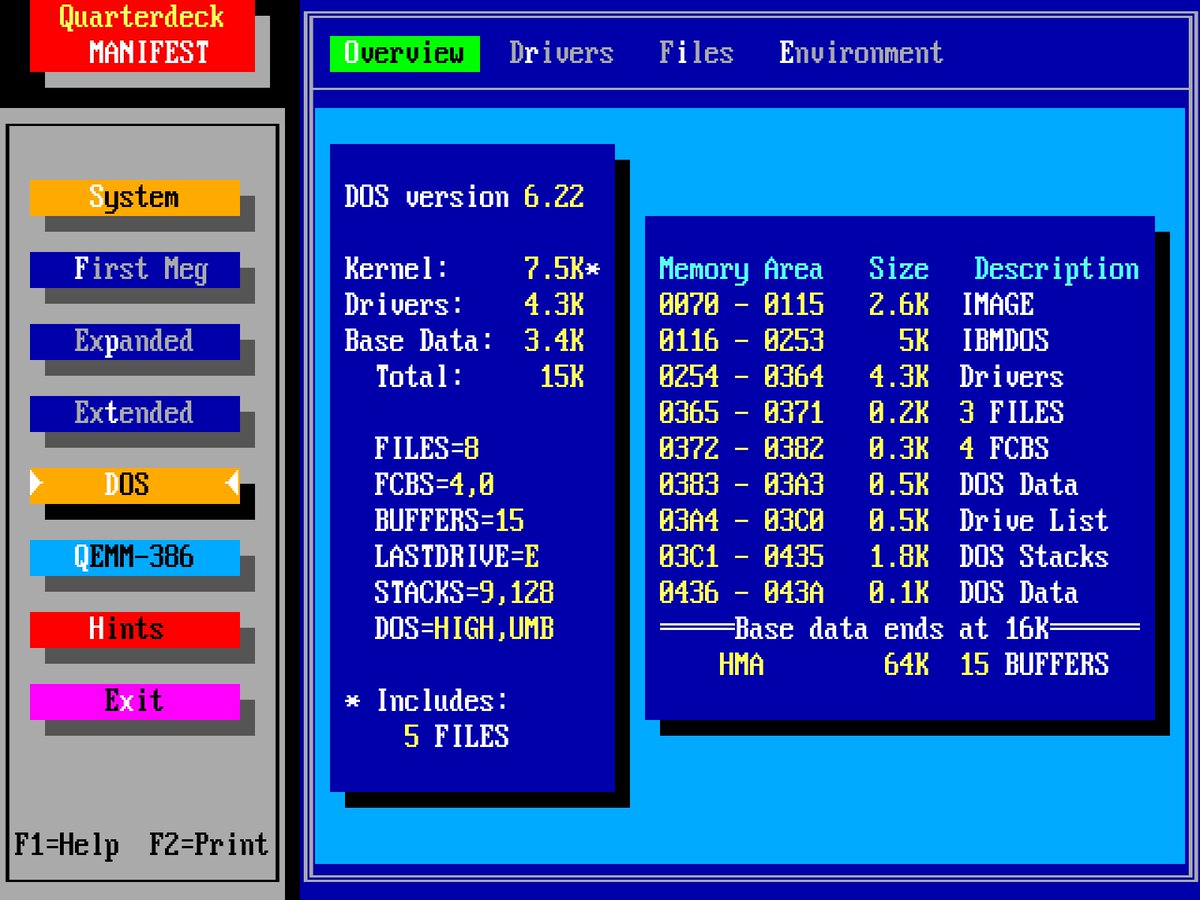Click the Exit button

[135, 701]
